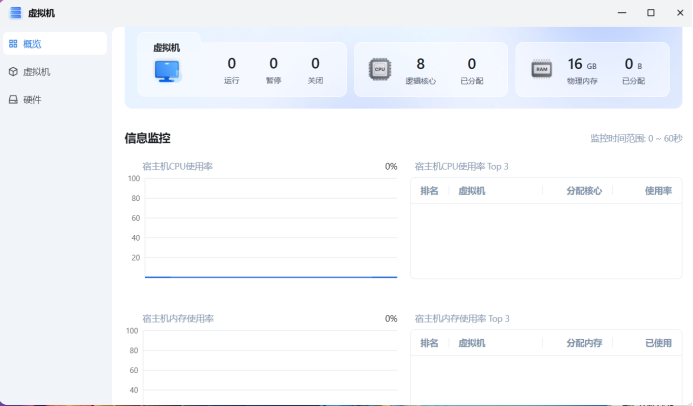Click the 硬件 drive icon in sidebar
693x406 pixels.
(13, 99)
